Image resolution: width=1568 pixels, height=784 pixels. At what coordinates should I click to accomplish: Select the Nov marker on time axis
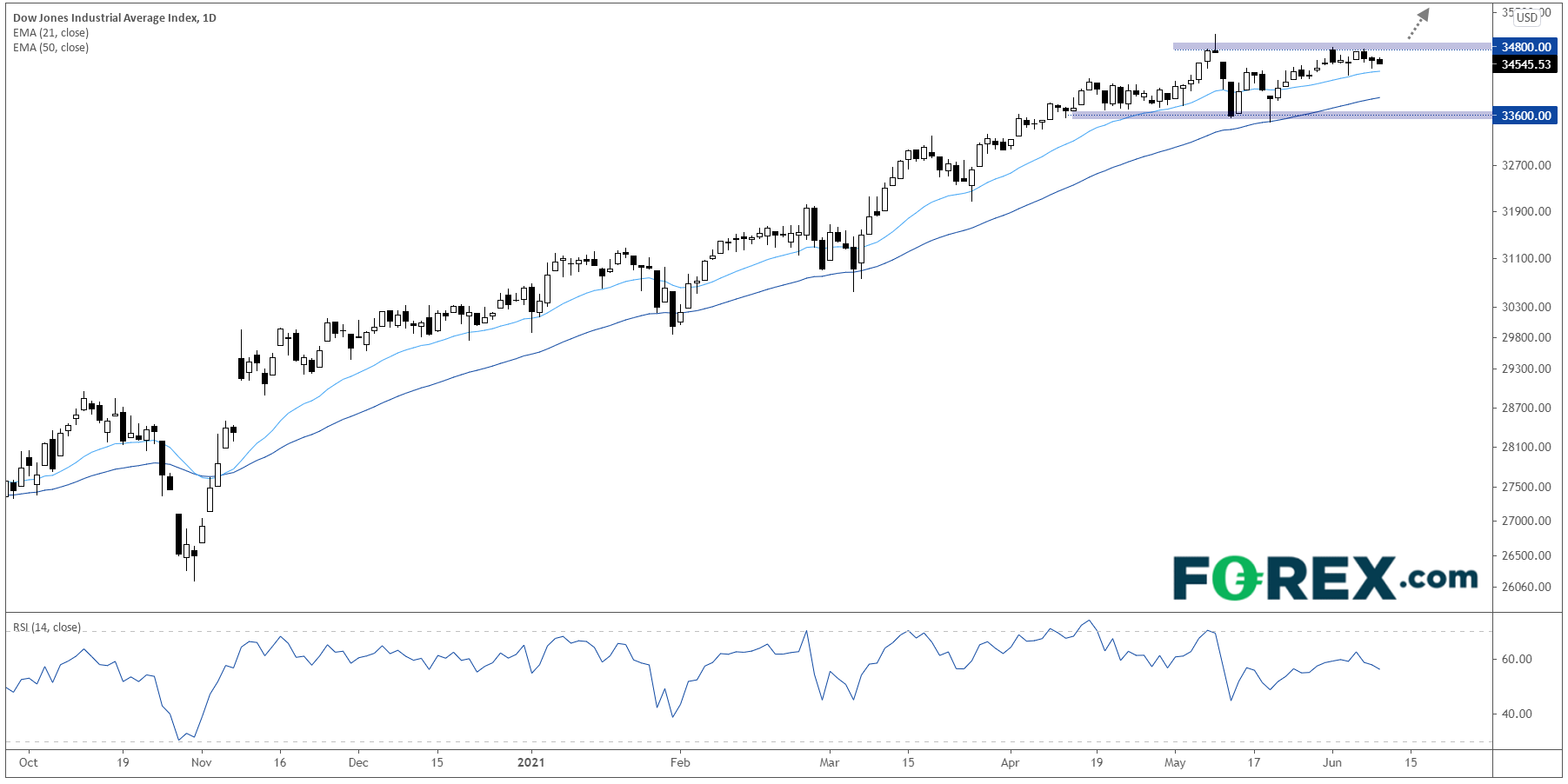coord(201,762)
